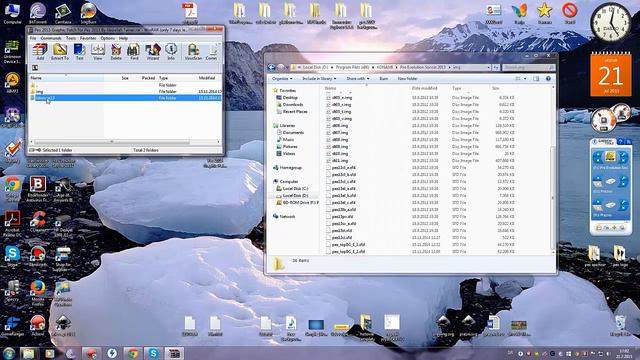Sort Explorer files by Date modified column
This screenshot has height=360, width=640.
pyautogui.click(x=424, y=88)
